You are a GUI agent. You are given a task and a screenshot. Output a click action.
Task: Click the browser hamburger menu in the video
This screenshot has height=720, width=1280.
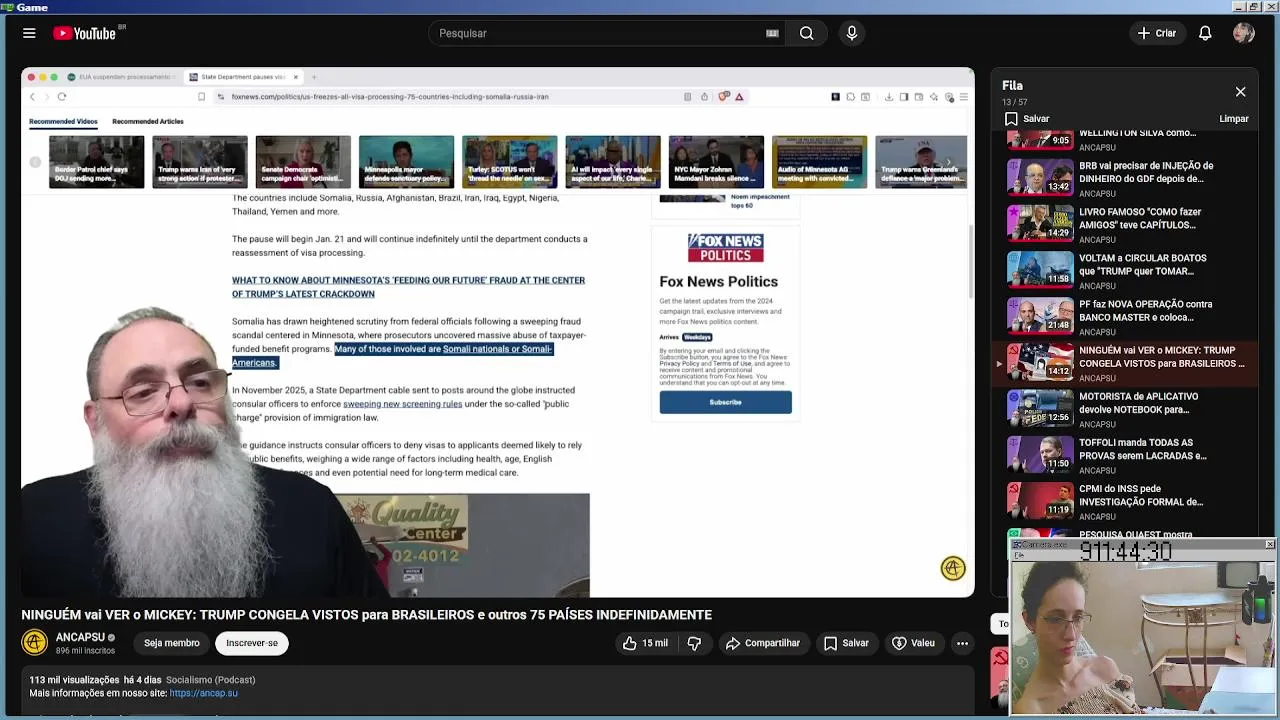click(963, 97)
